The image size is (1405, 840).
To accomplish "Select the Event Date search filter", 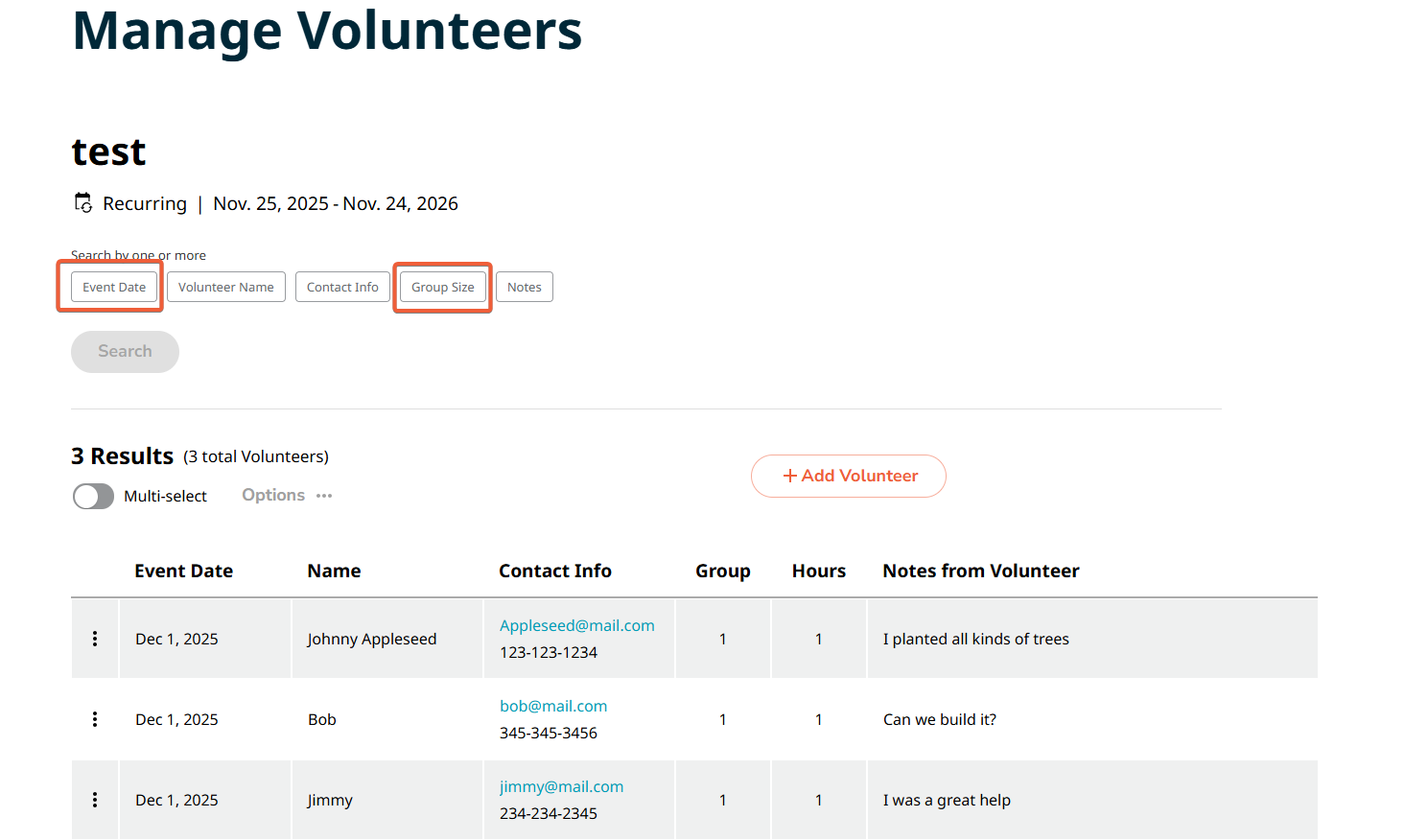I will click(x=114, y=287).
